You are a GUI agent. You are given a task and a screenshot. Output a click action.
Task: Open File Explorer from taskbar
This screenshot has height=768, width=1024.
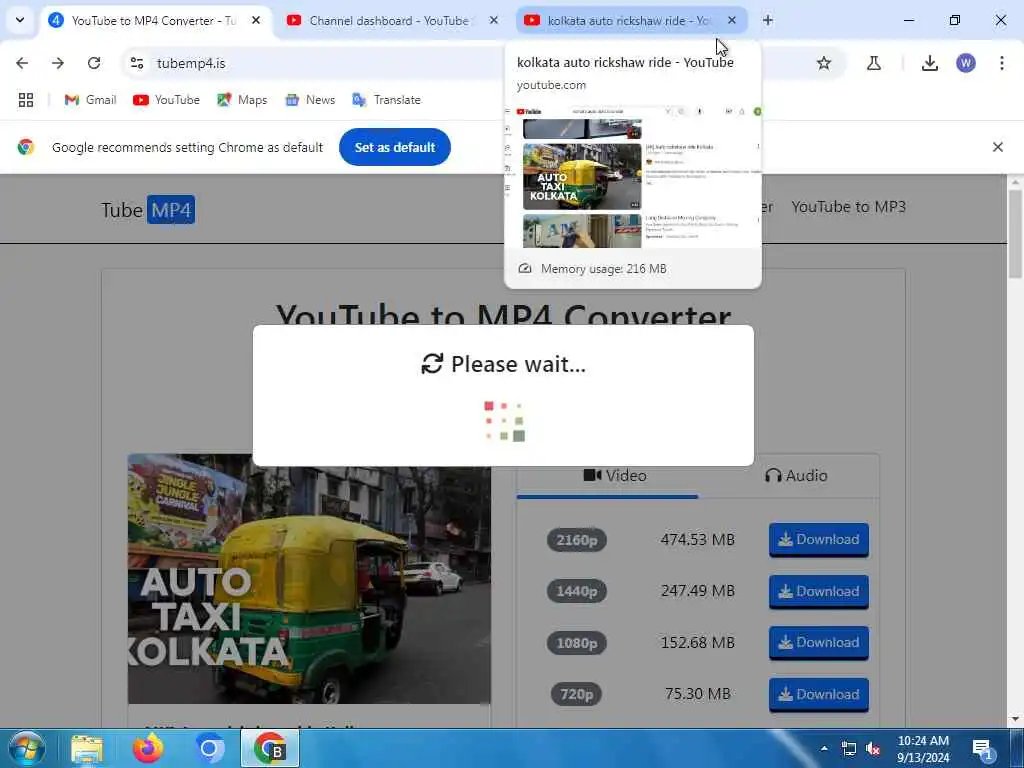coord(87,748)
